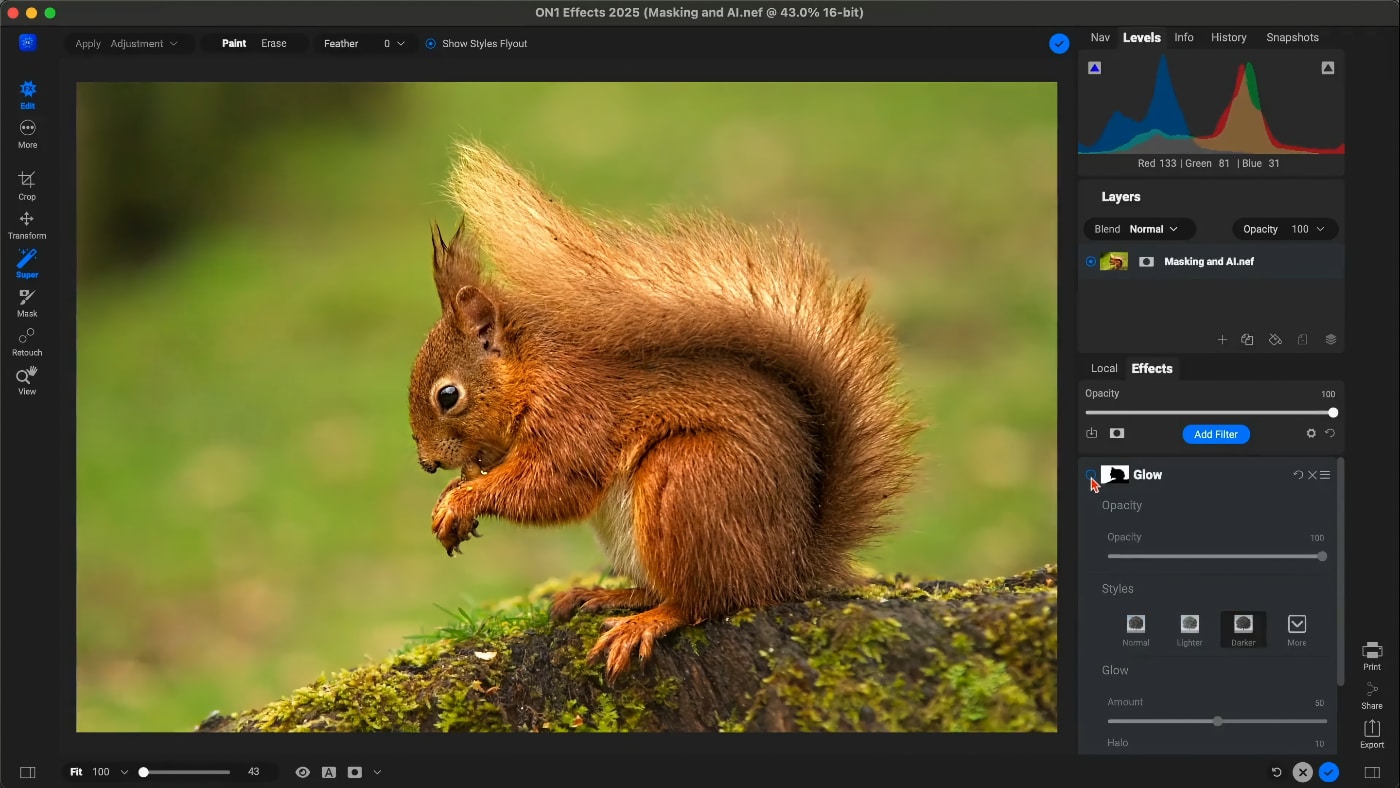Select the Erase brush mode
The image size is (1400, 788).
274,44
